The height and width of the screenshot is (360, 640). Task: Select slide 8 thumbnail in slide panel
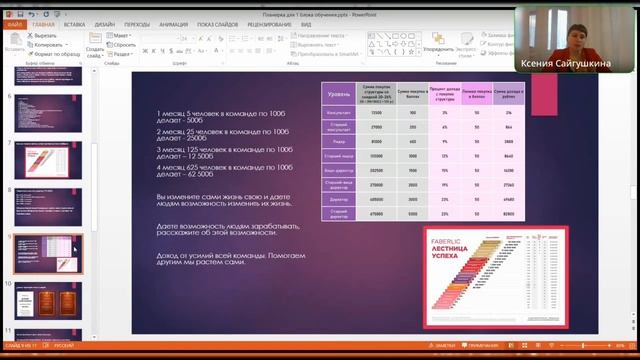pos(48,207)
